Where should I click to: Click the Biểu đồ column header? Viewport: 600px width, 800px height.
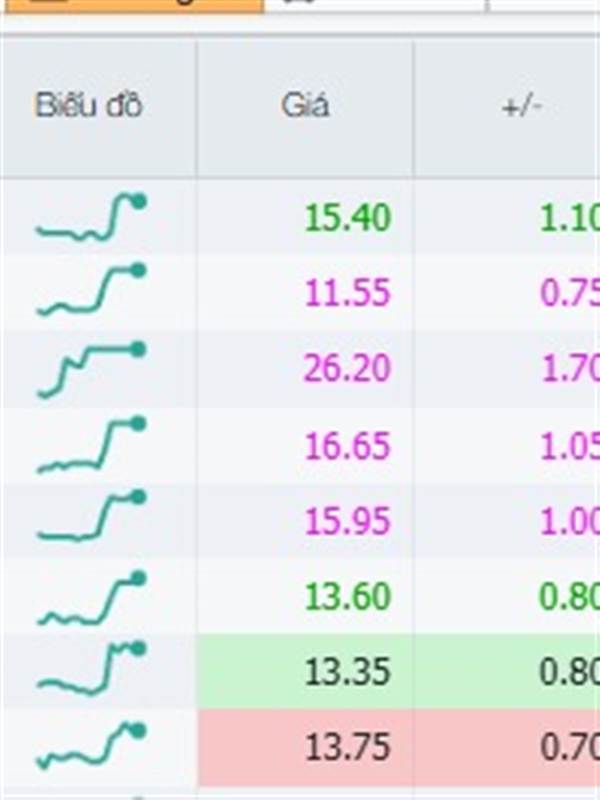click(89, 106)
